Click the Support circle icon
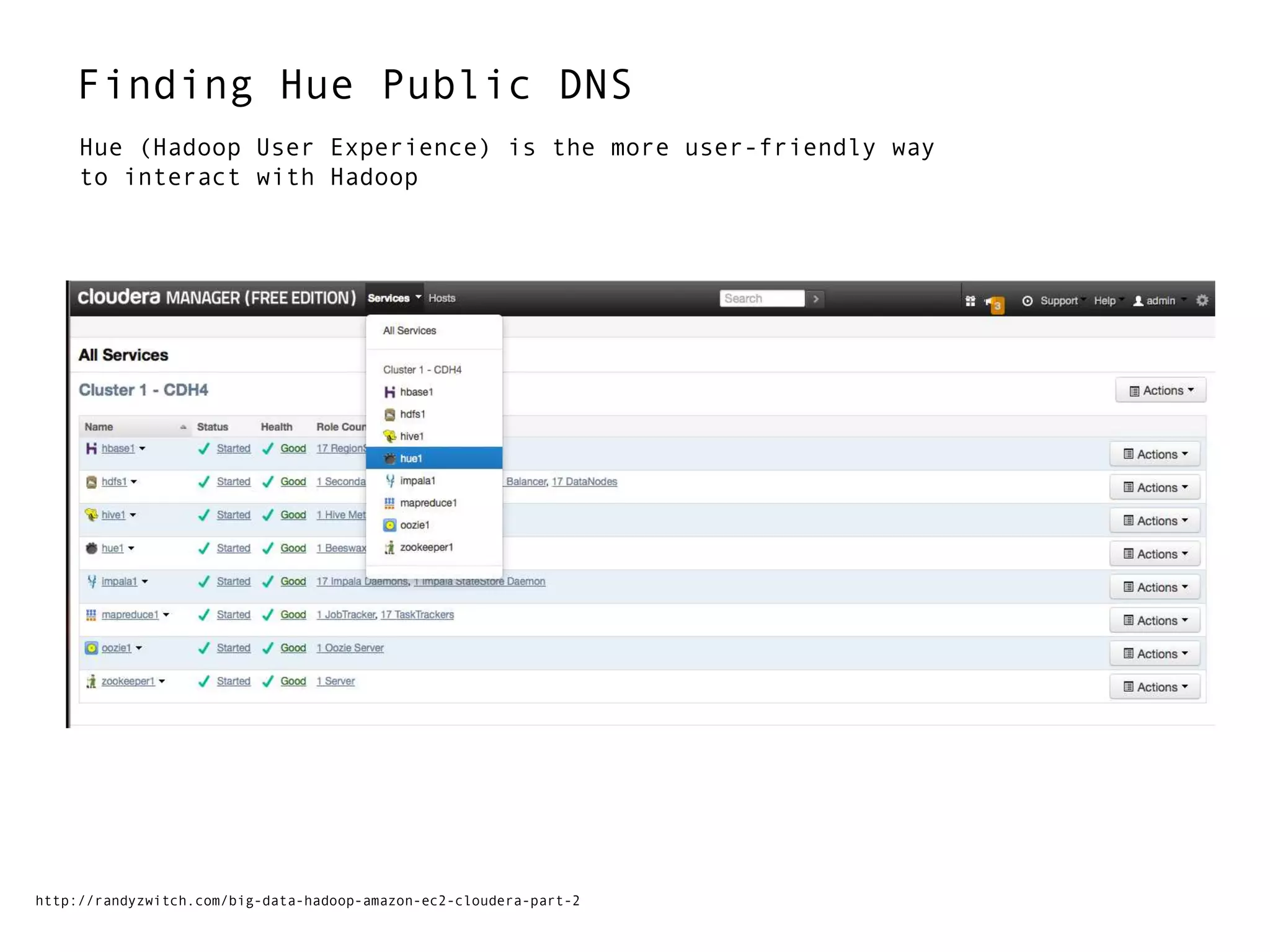1270x952 pixels. (x=1028, y=301)
